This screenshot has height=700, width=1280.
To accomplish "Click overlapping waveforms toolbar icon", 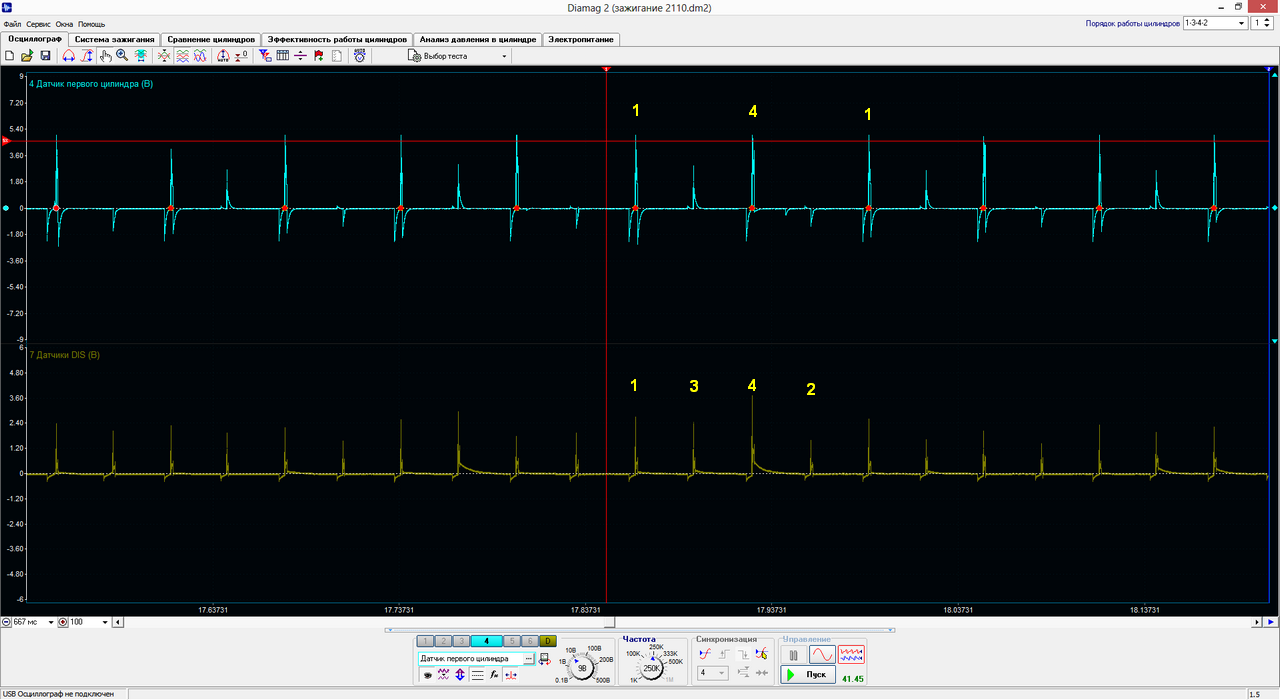I will tap(199, 56).
